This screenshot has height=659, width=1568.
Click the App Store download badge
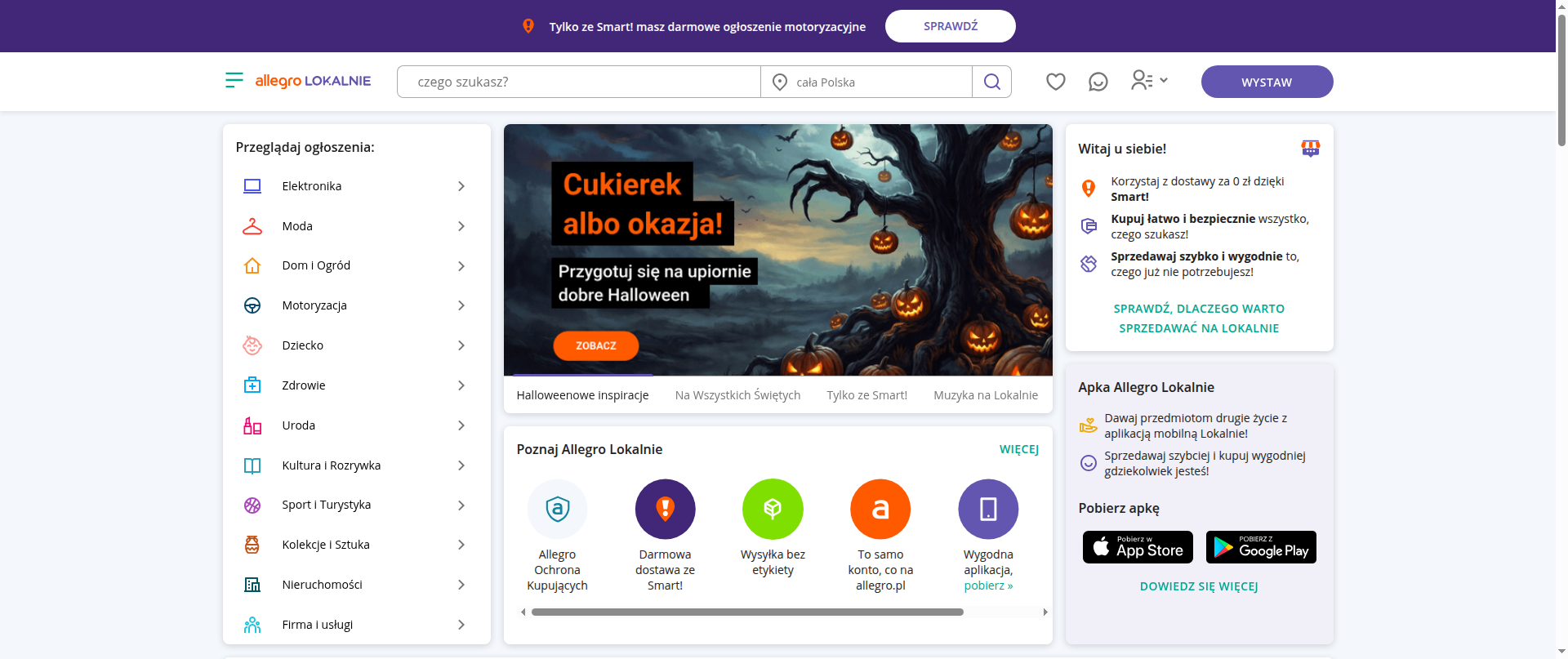click(1138, 547)
